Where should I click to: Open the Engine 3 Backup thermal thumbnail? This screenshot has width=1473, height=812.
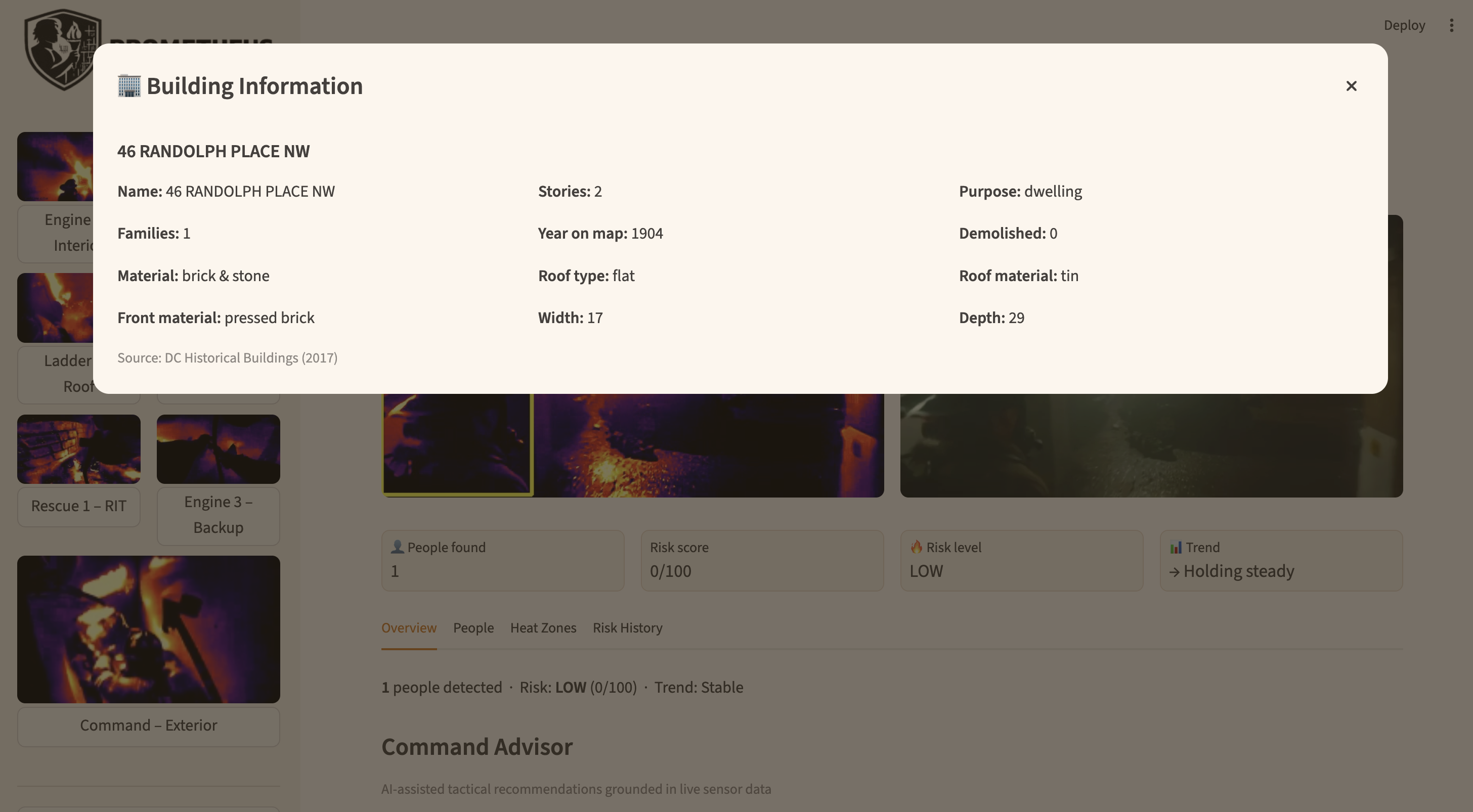pyautogui.click(x=218, y=449)
